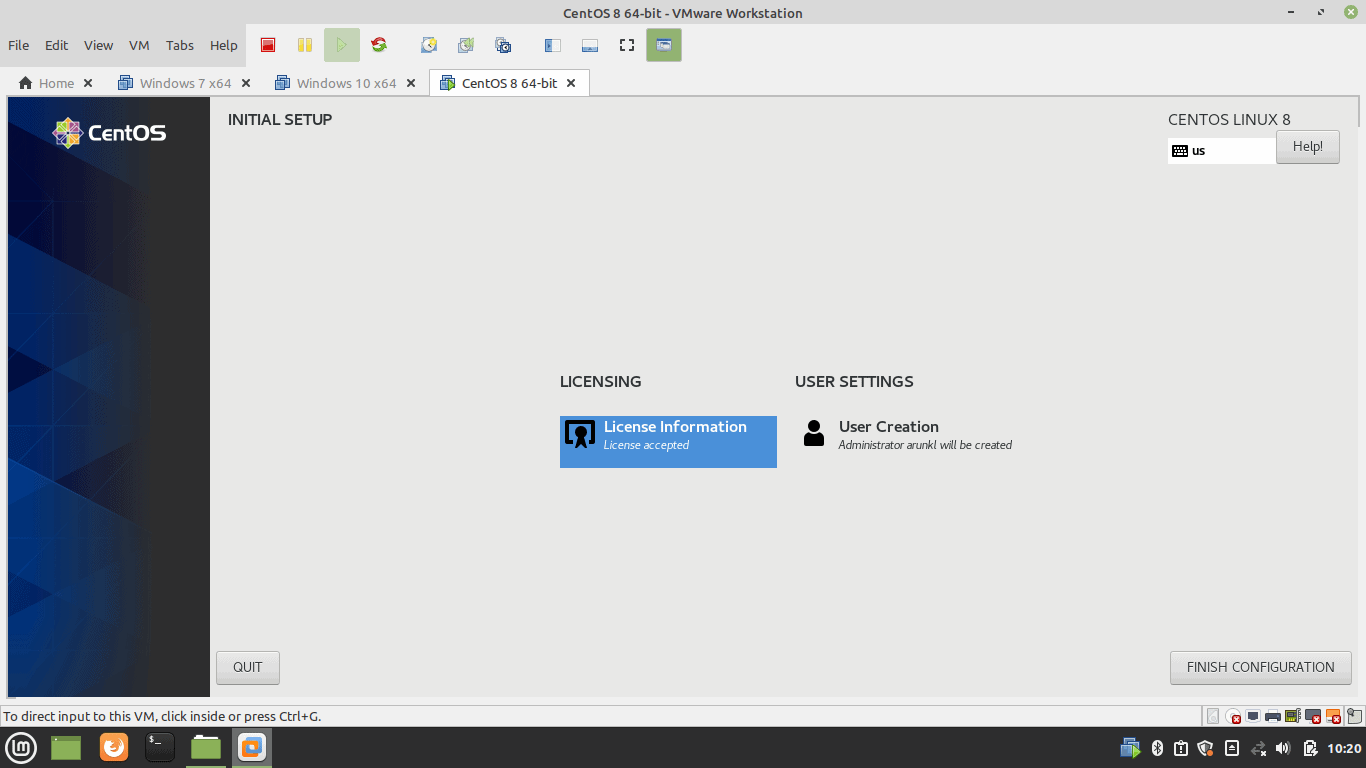Click the QUIT button
The image size is (1366, 768).
pos(248,667)
